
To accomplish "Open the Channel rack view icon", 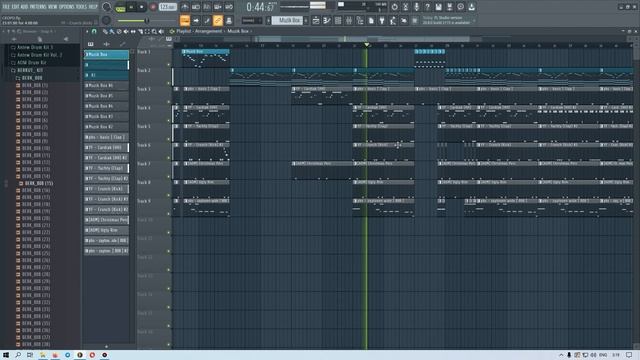I will tap(338, 20).
